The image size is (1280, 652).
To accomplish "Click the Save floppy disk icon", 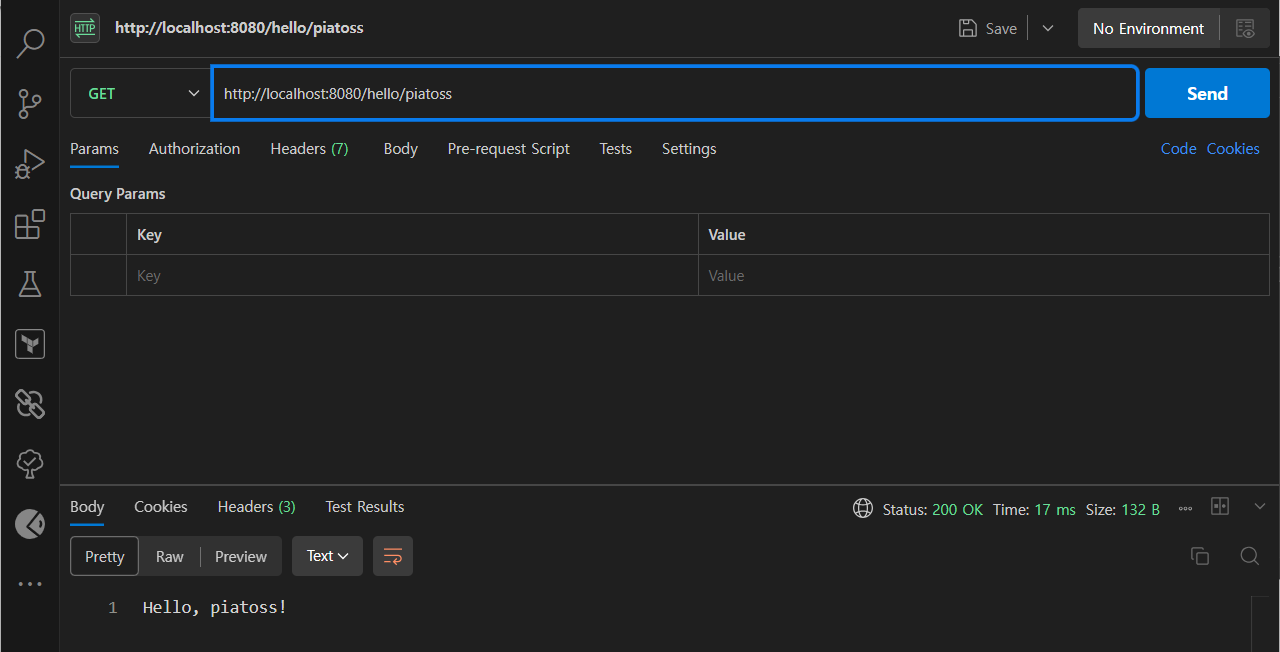I will click(x=967, y=28).
